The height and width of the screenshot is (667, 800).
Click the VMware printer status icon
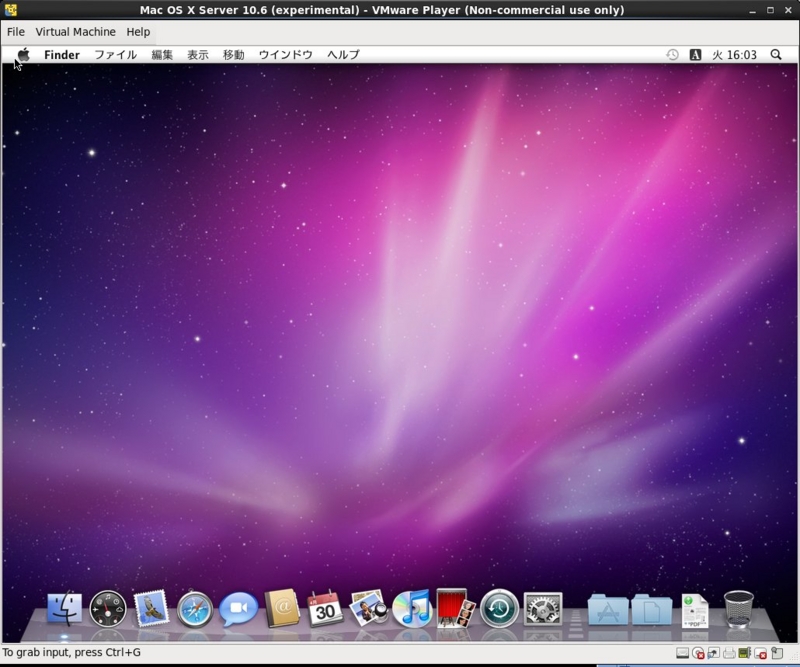pos(729,653)
